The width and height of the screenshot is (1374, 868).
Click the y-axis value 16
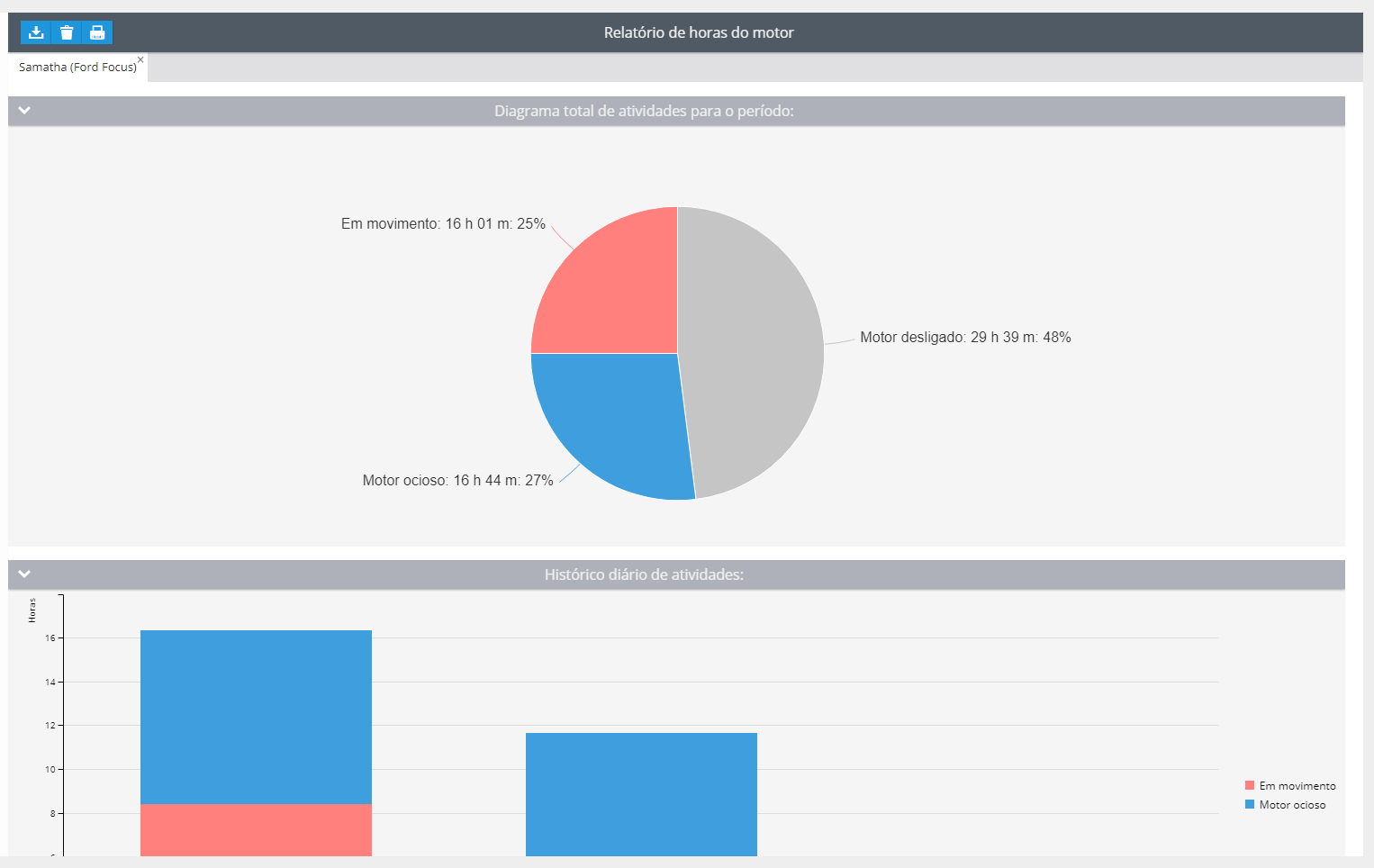50,637
